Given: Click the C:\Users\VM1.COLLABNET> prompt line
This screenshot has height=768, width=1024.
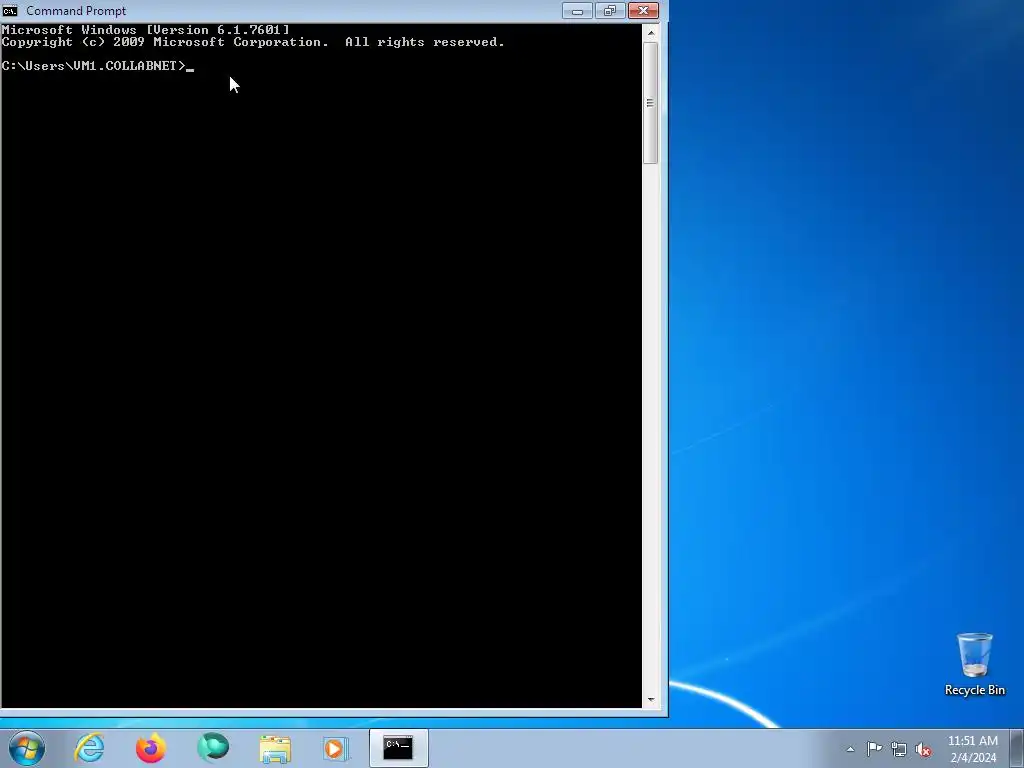Looking at the screenshot, I should (98, 66).
